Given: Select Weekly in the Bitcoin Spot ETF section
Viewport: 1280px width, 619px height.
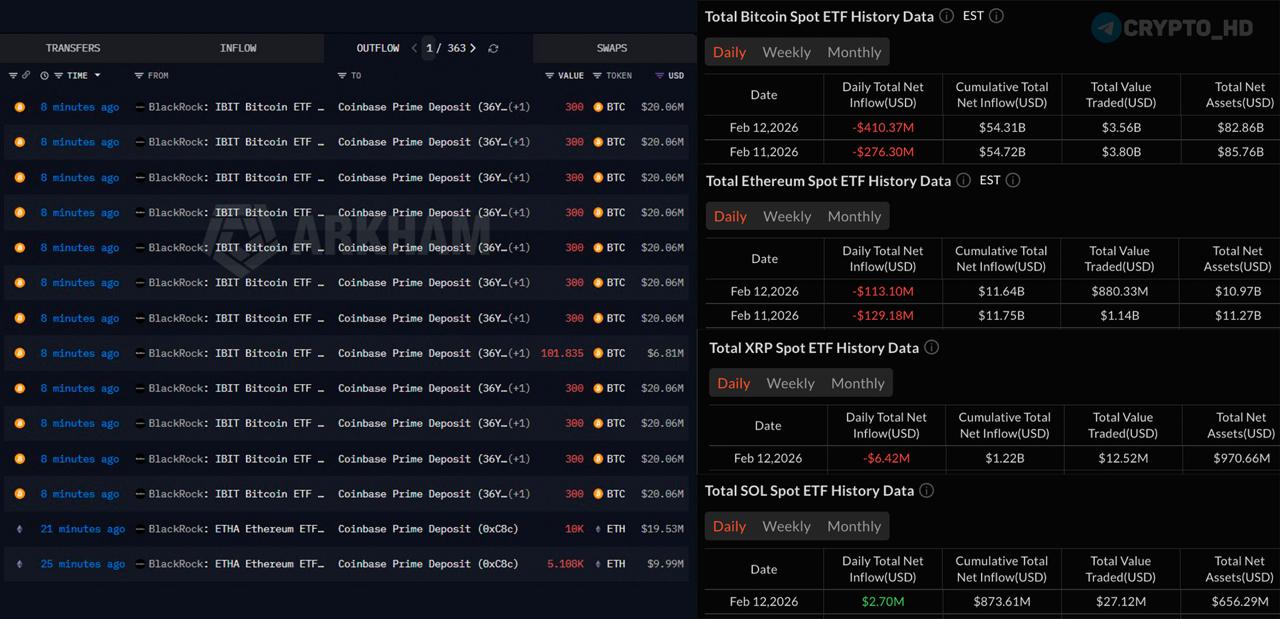Looking at the screenshot, I should click(786, 52).
